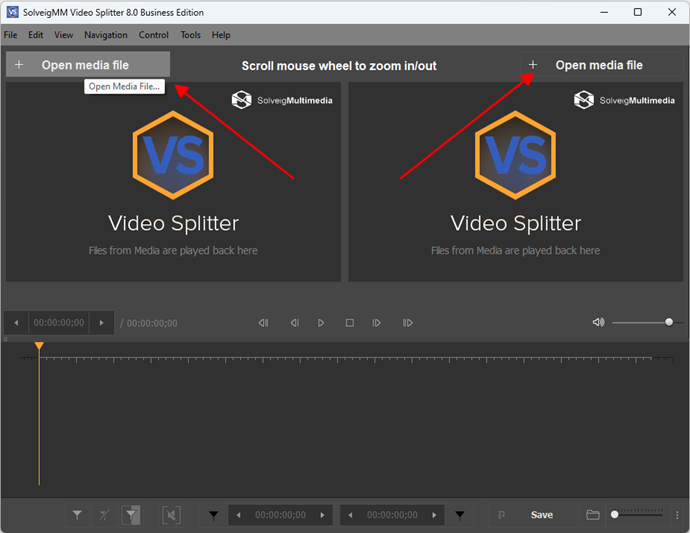This screenshot has width=690, height=533.
Task: Open the Edit menu
Action: [36, 35]
